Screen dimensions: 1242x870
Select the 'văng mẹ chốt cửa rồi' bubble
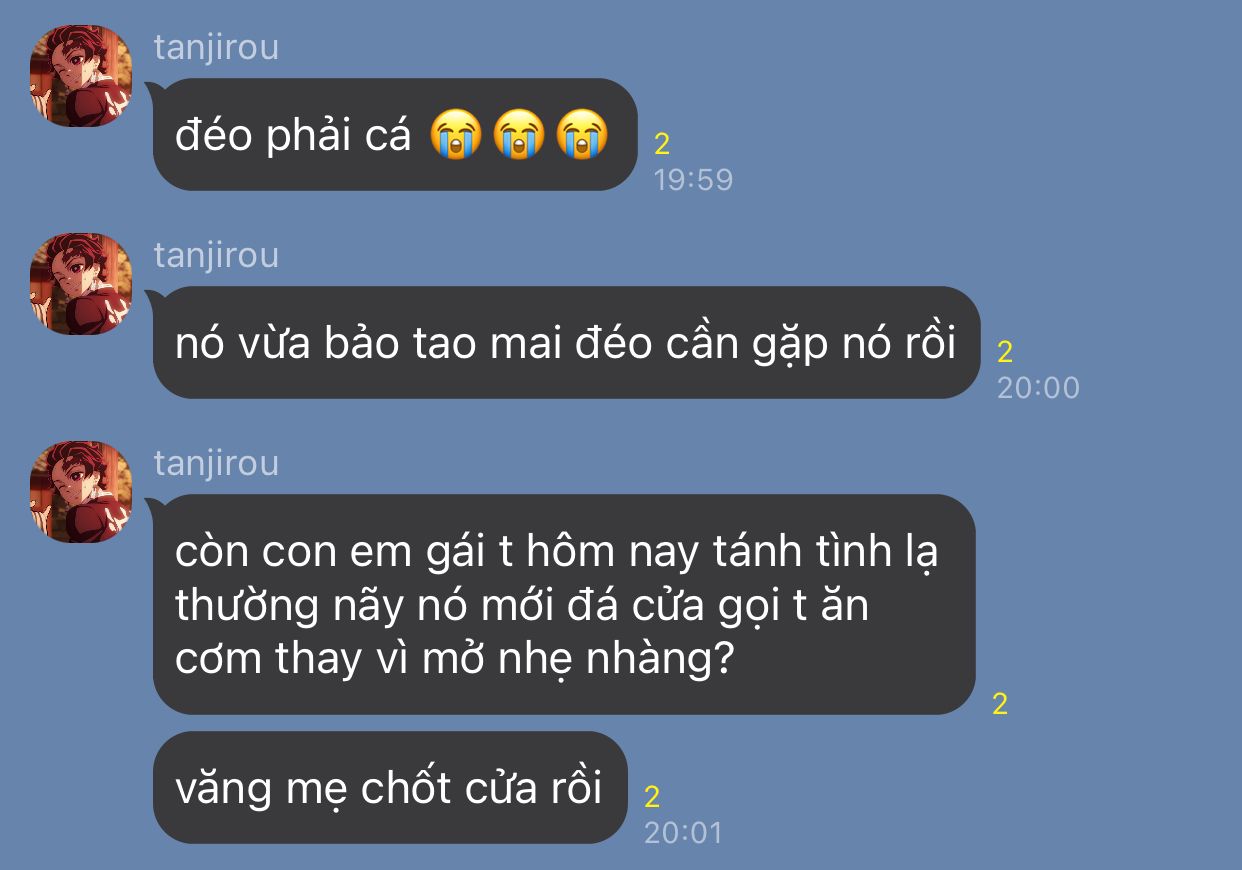click(x=390, y=787)
